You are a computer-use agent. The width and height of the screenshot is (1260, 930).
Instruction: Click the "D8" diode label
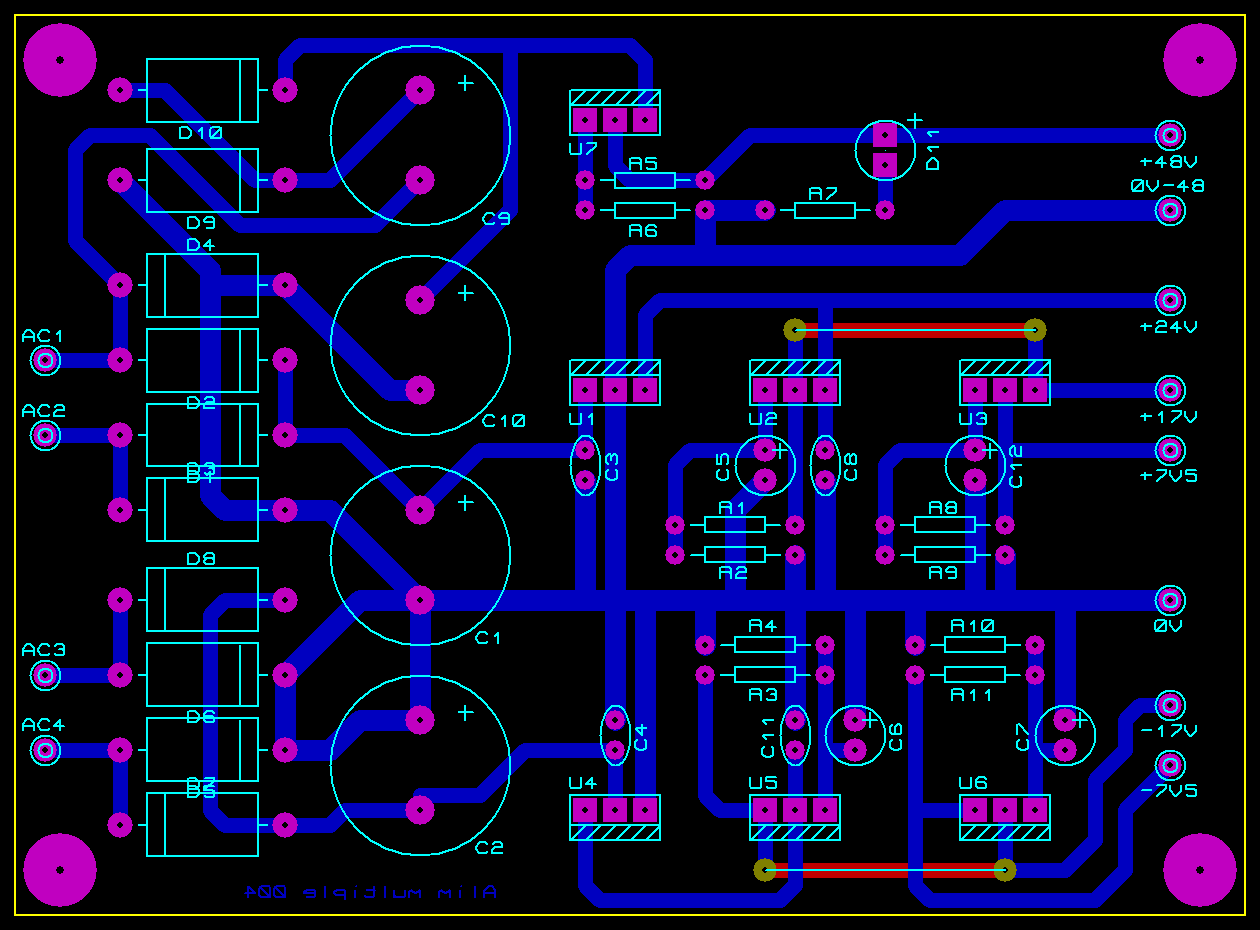point(200,559)
